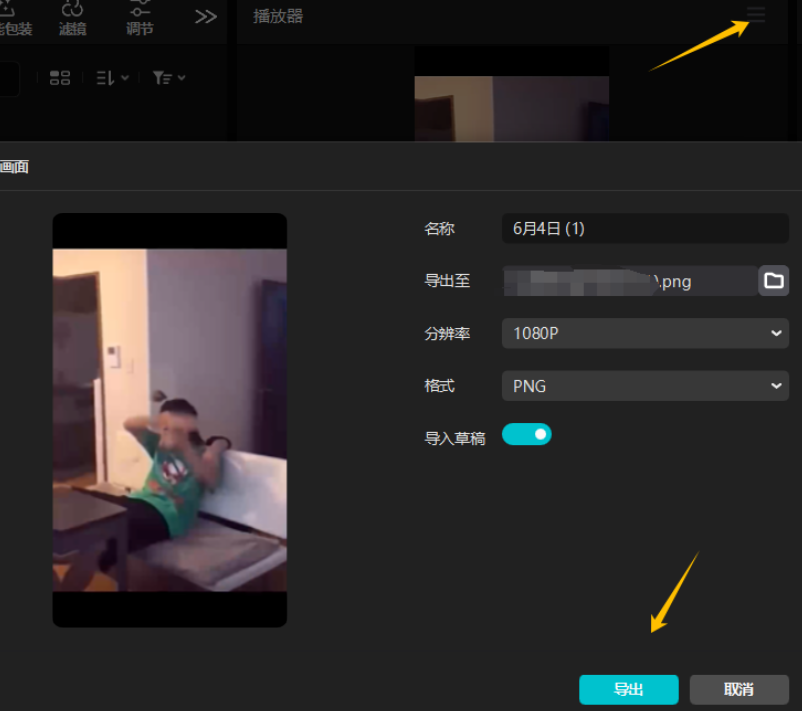Open the 滤镜 (Filters) panel

coord(72,19)
